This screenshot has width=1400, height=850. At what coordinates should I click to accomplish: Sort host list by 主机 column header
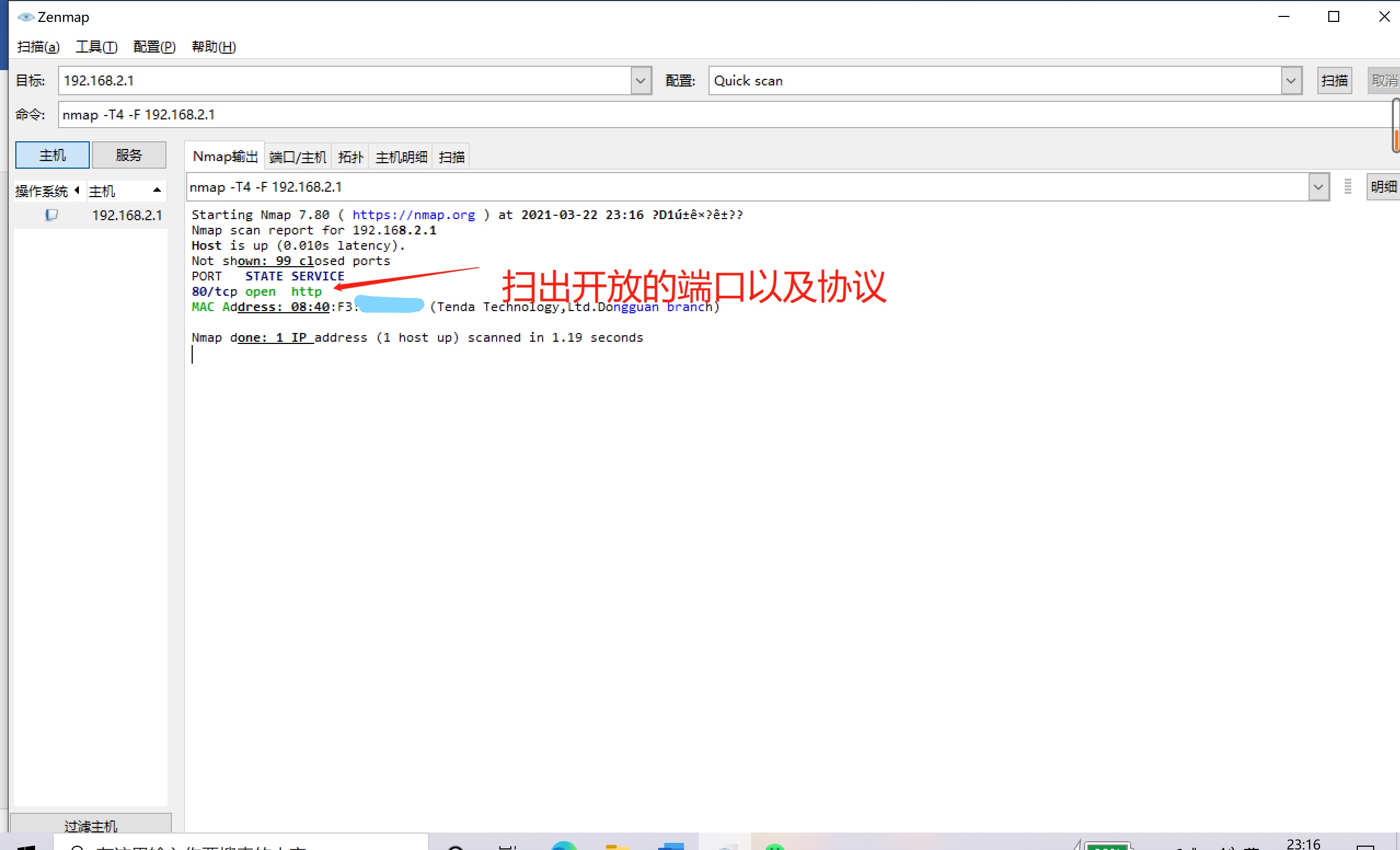click(x=126, y=191)
